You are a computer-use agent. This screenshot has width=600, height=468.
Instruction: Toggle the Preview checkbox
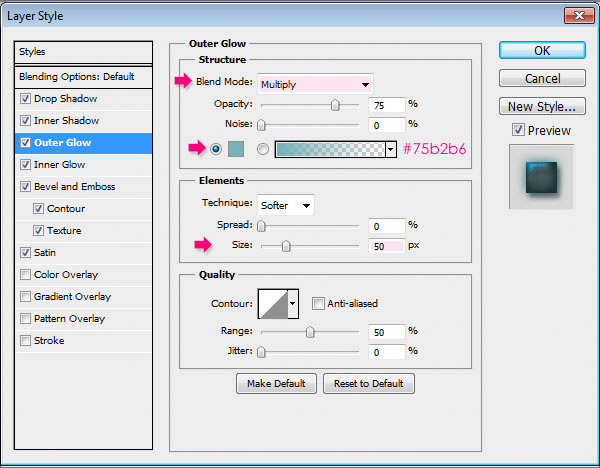(518, 130)
